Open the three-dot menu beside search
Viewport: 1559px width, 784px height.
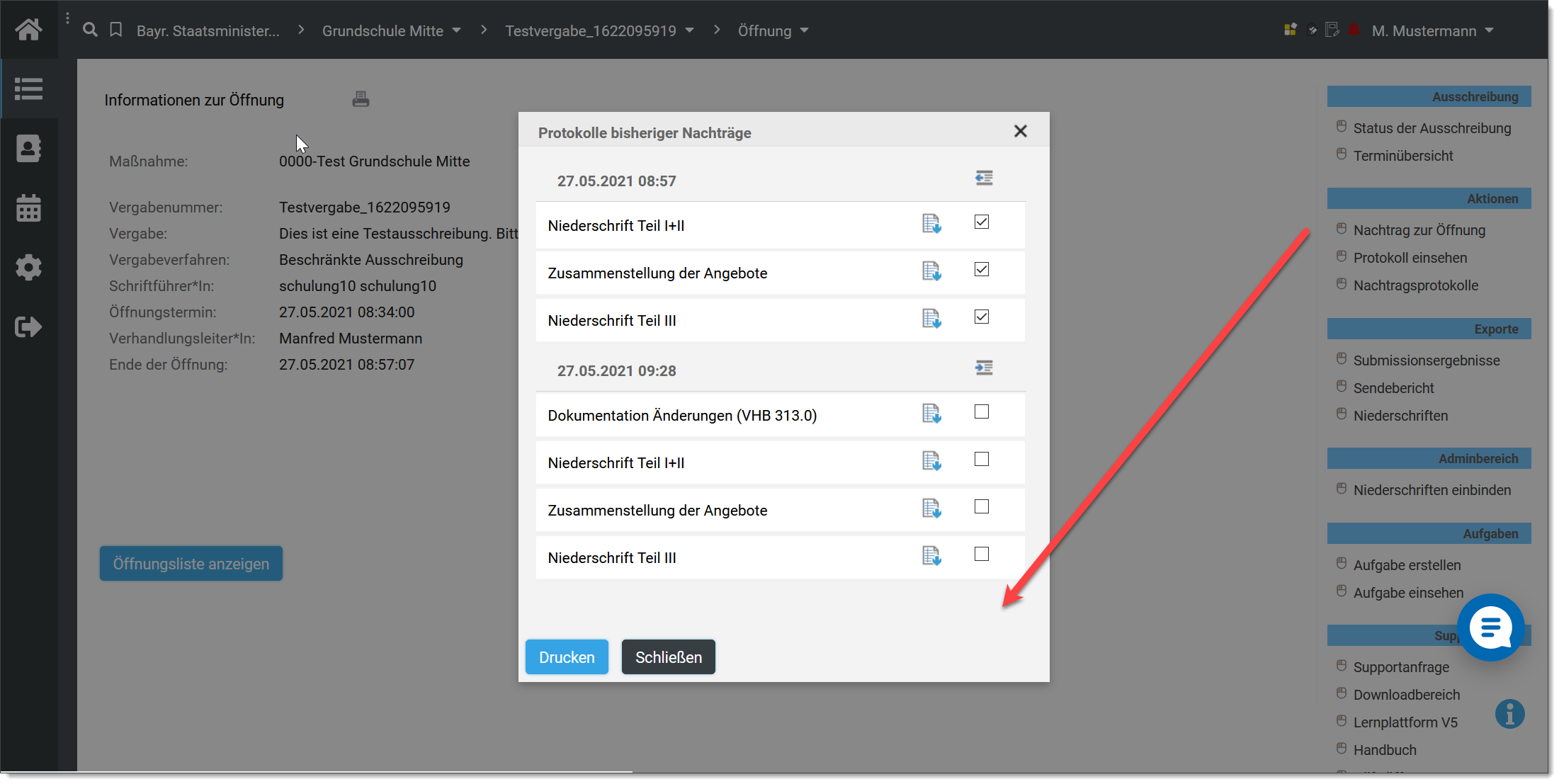[67, 18]
